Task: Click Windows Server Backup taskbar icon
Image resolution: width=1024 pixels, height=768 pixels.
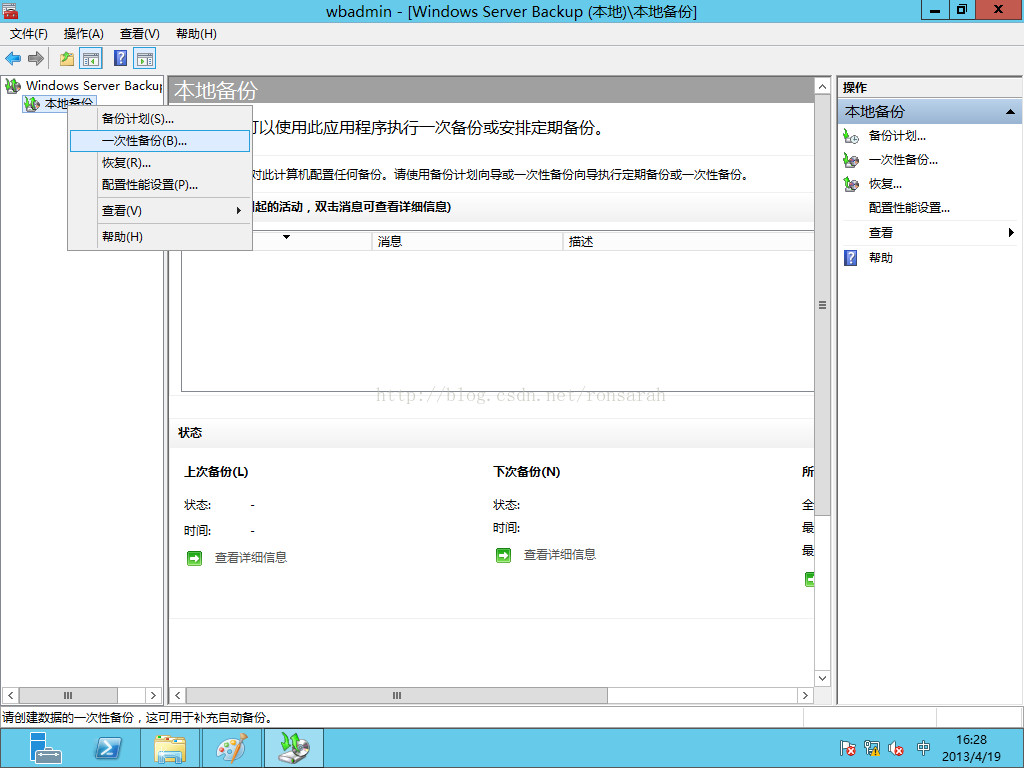Action: tap(294, 748)
